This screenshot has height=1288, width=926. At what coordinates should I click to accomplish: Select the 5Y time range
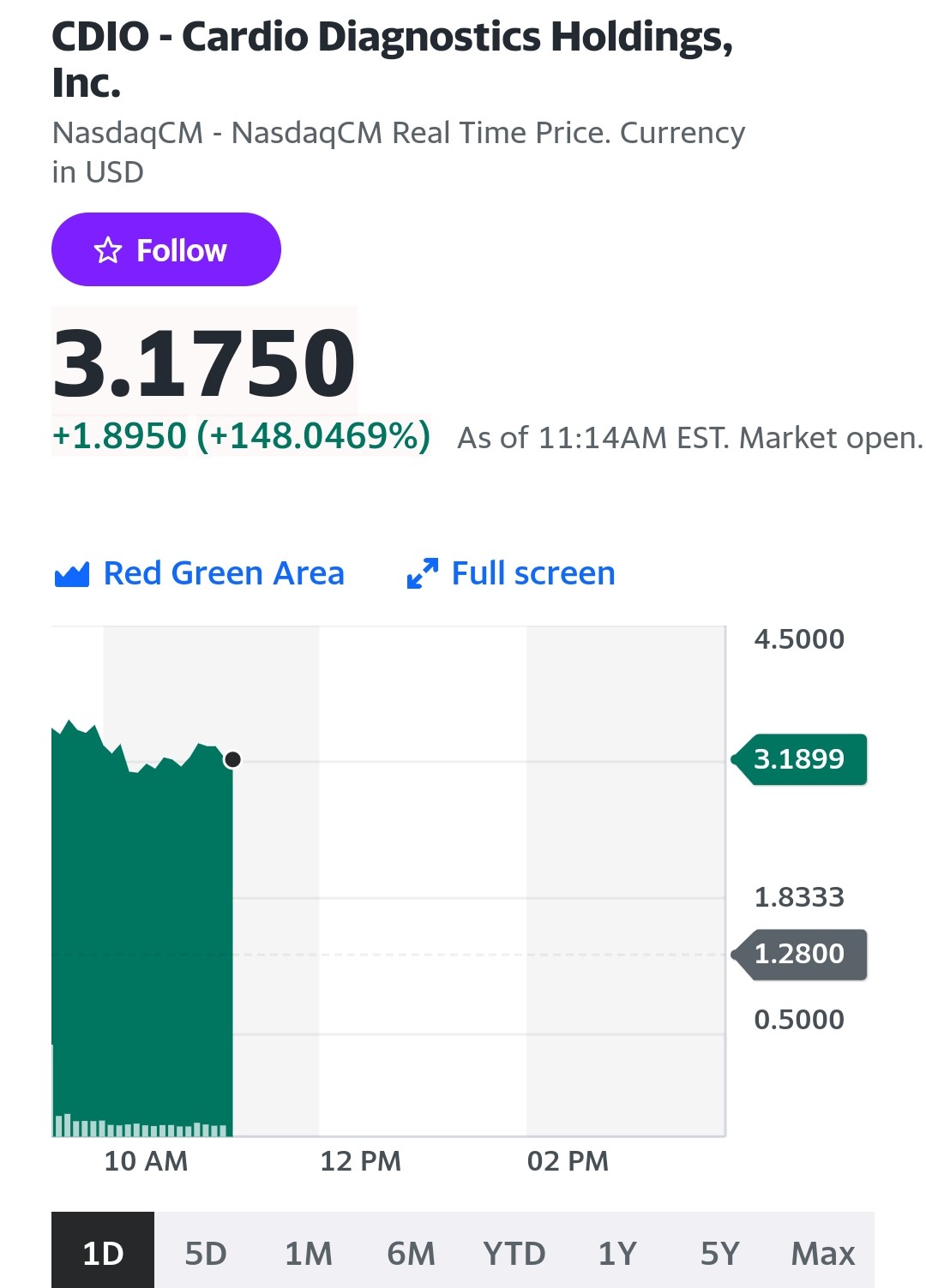click(720, 1250)
